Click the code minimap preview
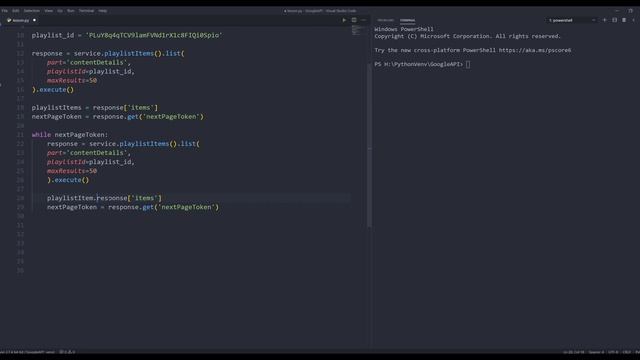The width and height of the screenshot is (640, 360). (x=358, y=30)
